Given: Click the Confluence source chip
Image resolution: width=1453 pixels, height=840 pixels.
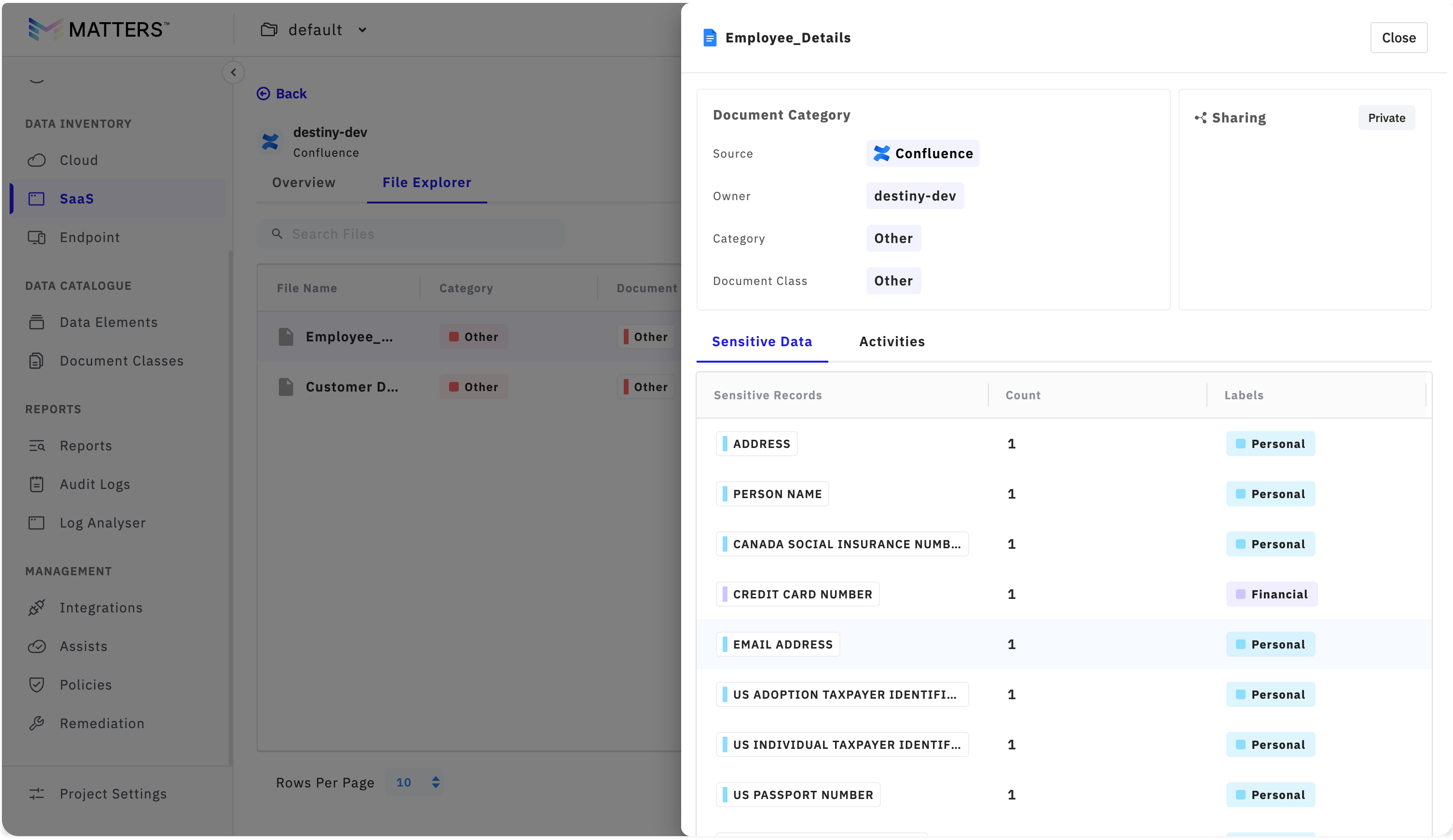Looking at the screenshot, I should coord(922,153).
